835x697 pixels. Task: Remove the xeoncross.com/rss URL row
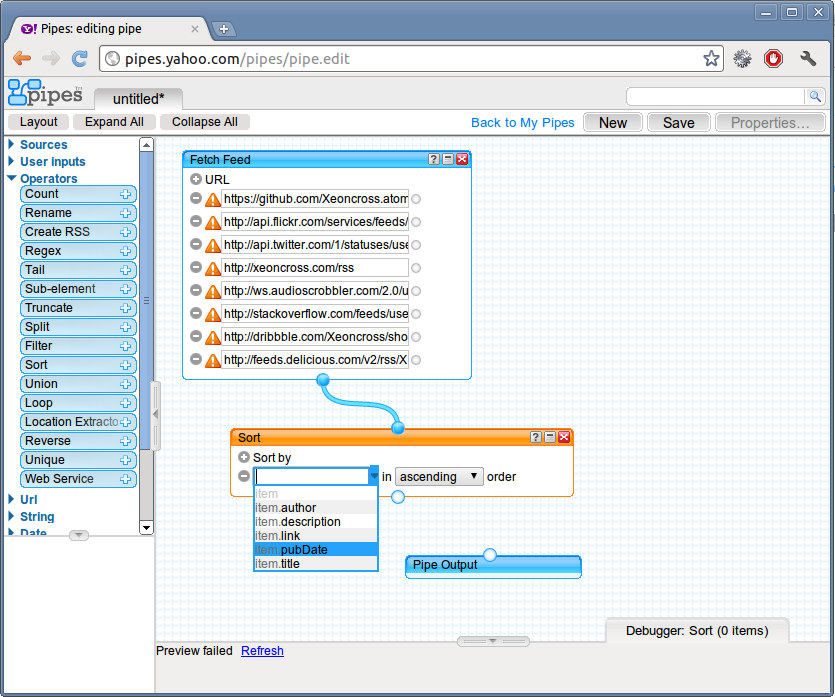pos(196,267)
